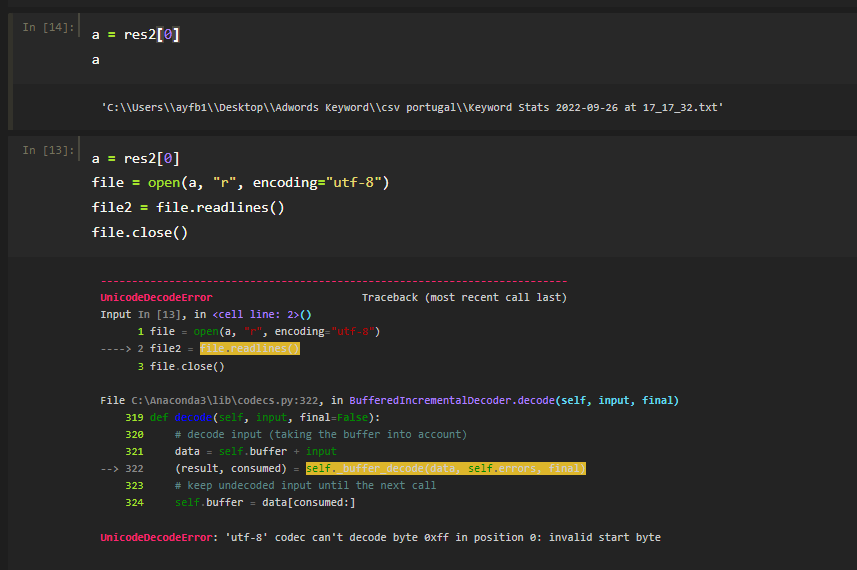This screenshot has width=857, height=570.
Task: Click the 'a = res2[0]' line in cell 13
Action: [x=136, y=158]
